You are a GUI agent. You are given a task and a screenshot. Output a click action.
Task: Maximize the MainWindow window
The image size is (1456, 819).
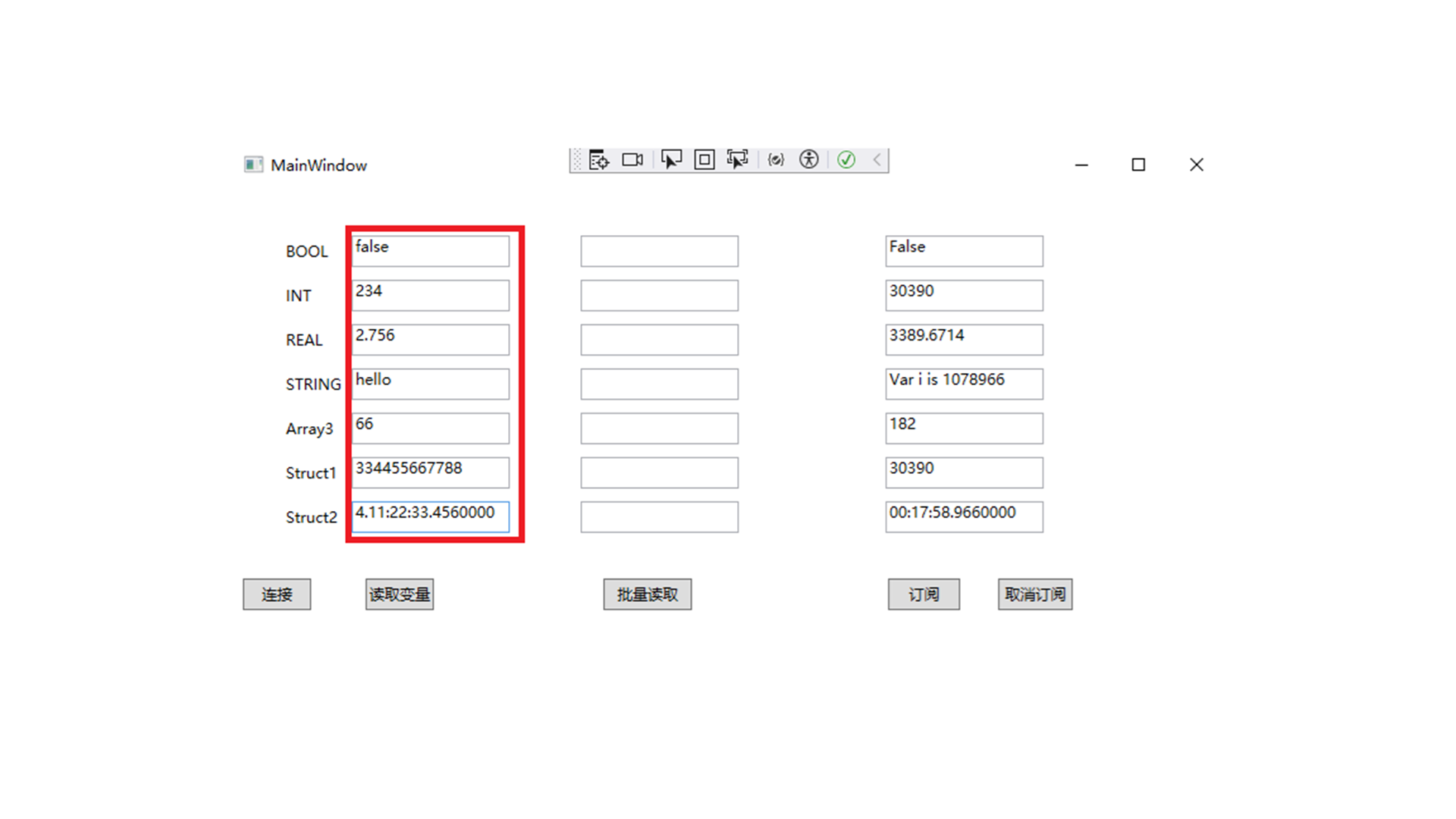(x=1137, y=165)
